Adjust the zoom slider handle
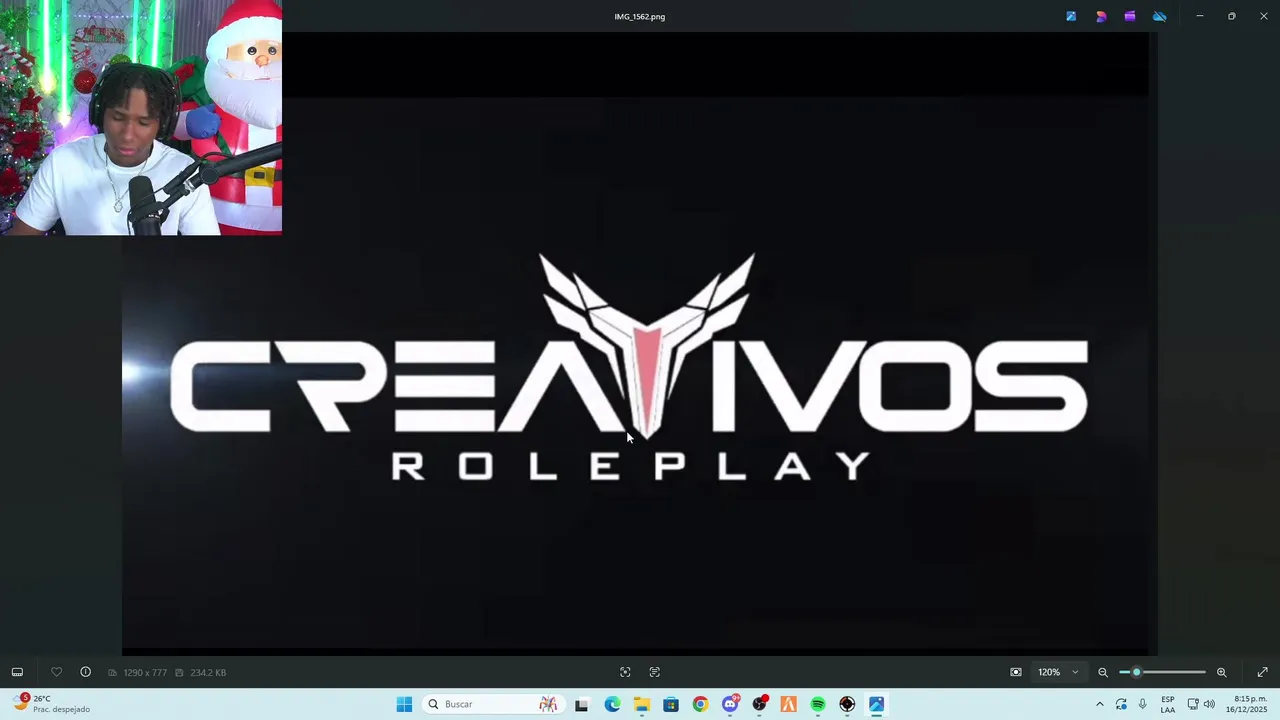 [x=1136, y=672]
